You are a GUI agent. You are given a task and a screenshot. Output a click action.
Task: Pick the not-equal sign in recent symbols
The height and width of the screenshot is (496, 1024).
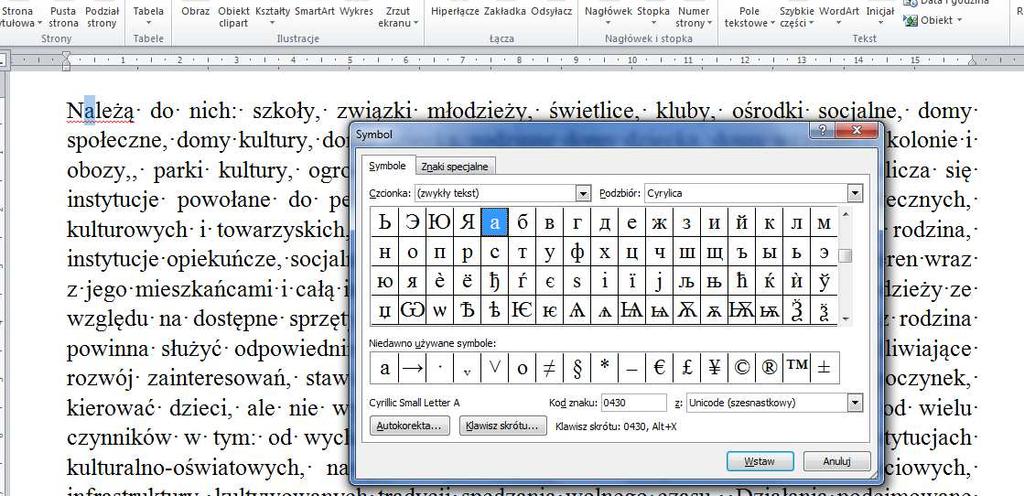[549, 368]
